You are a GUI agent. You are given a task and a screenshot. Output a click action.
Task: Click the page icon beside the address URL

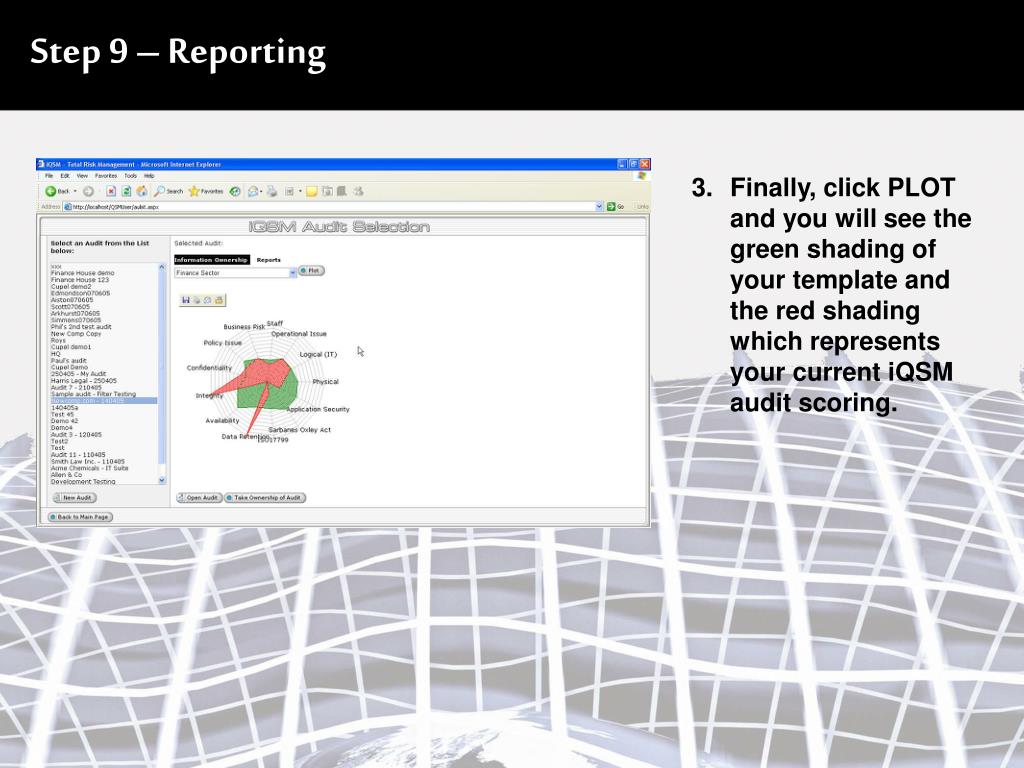click(67, 206)
